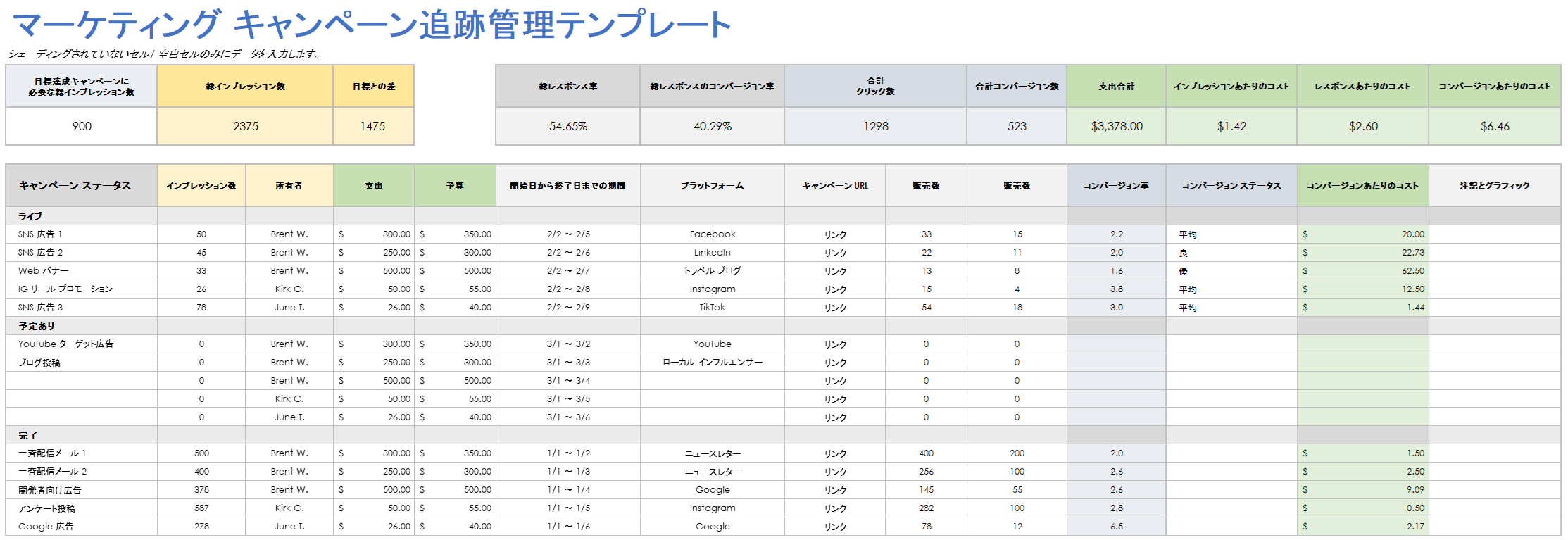Click the コンバージョン ステータス column header
The image size is (1568, 540).
click(x=1231, y=186)
